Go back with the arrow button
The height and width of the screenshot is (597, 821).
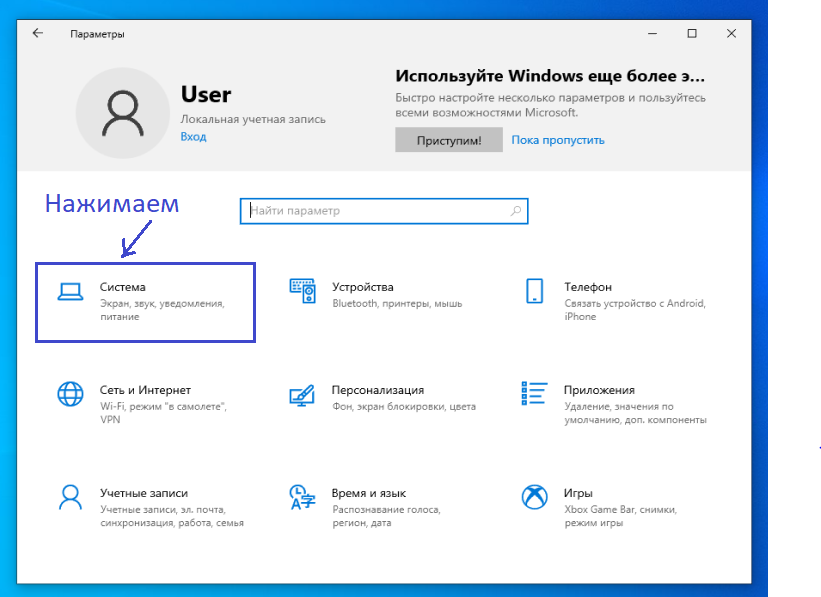click(x=38, y=34)
